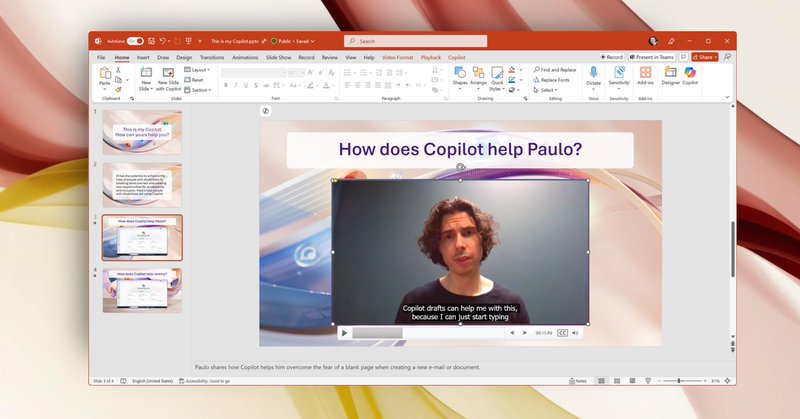The width and height of the screenshot is (800, 419).
Task: Click the Reset slide button
Action: 194,80
